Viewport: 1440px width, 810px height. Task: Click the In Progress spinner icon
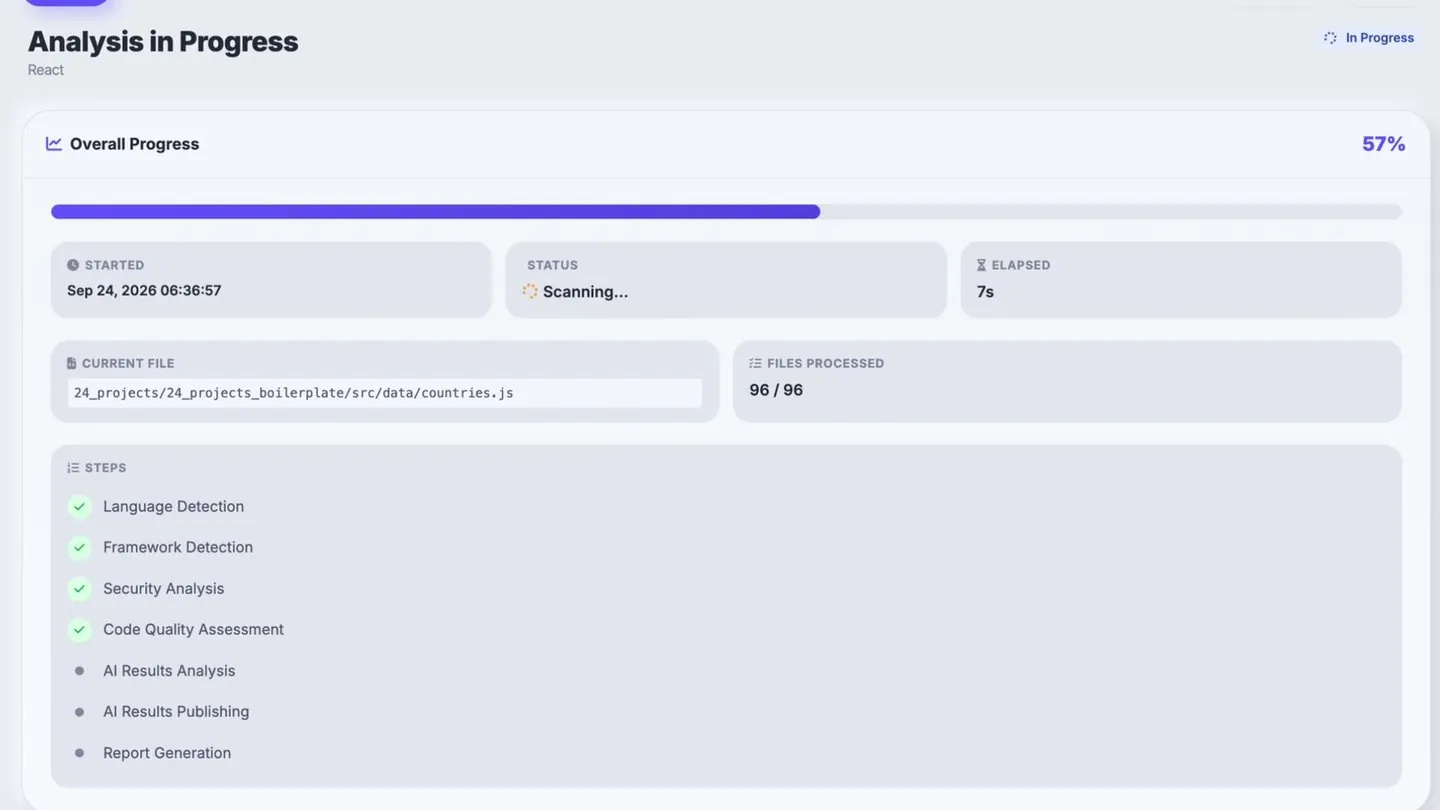pyautogui.click(x=1330, y=38)
